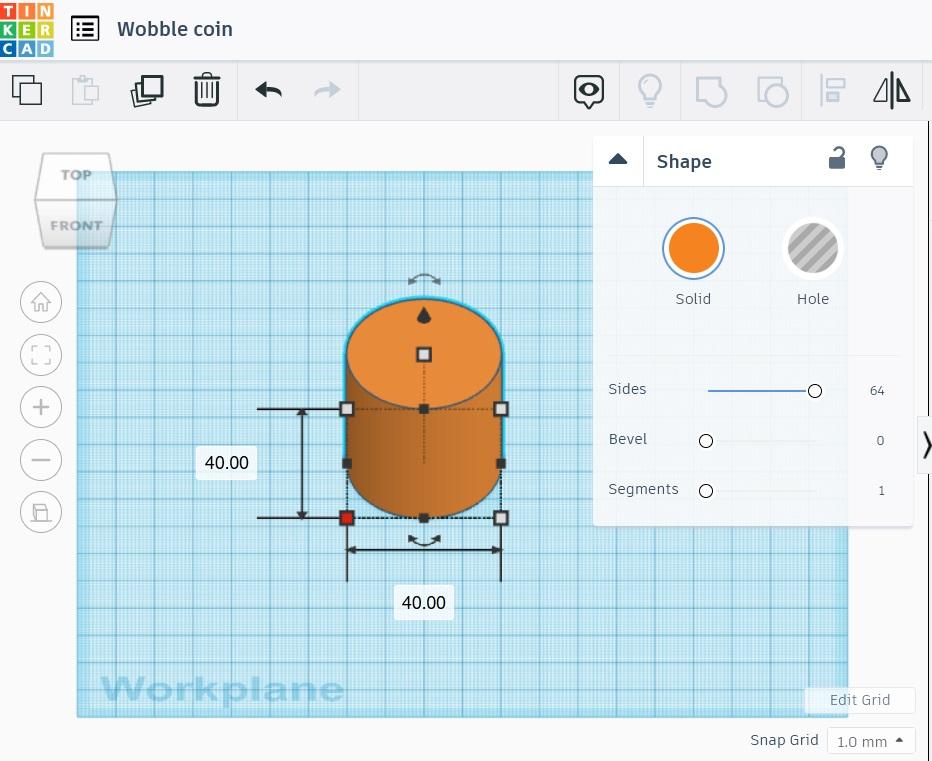Click the Duplicate and repeat icon
932x761 pixels.
147,90
